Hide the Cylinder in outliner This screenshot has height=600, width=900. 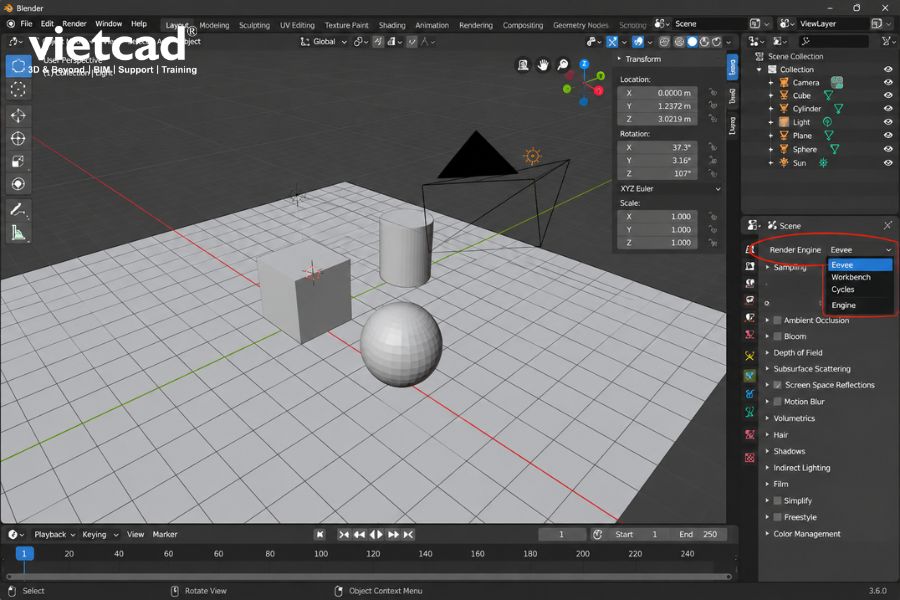888,109
